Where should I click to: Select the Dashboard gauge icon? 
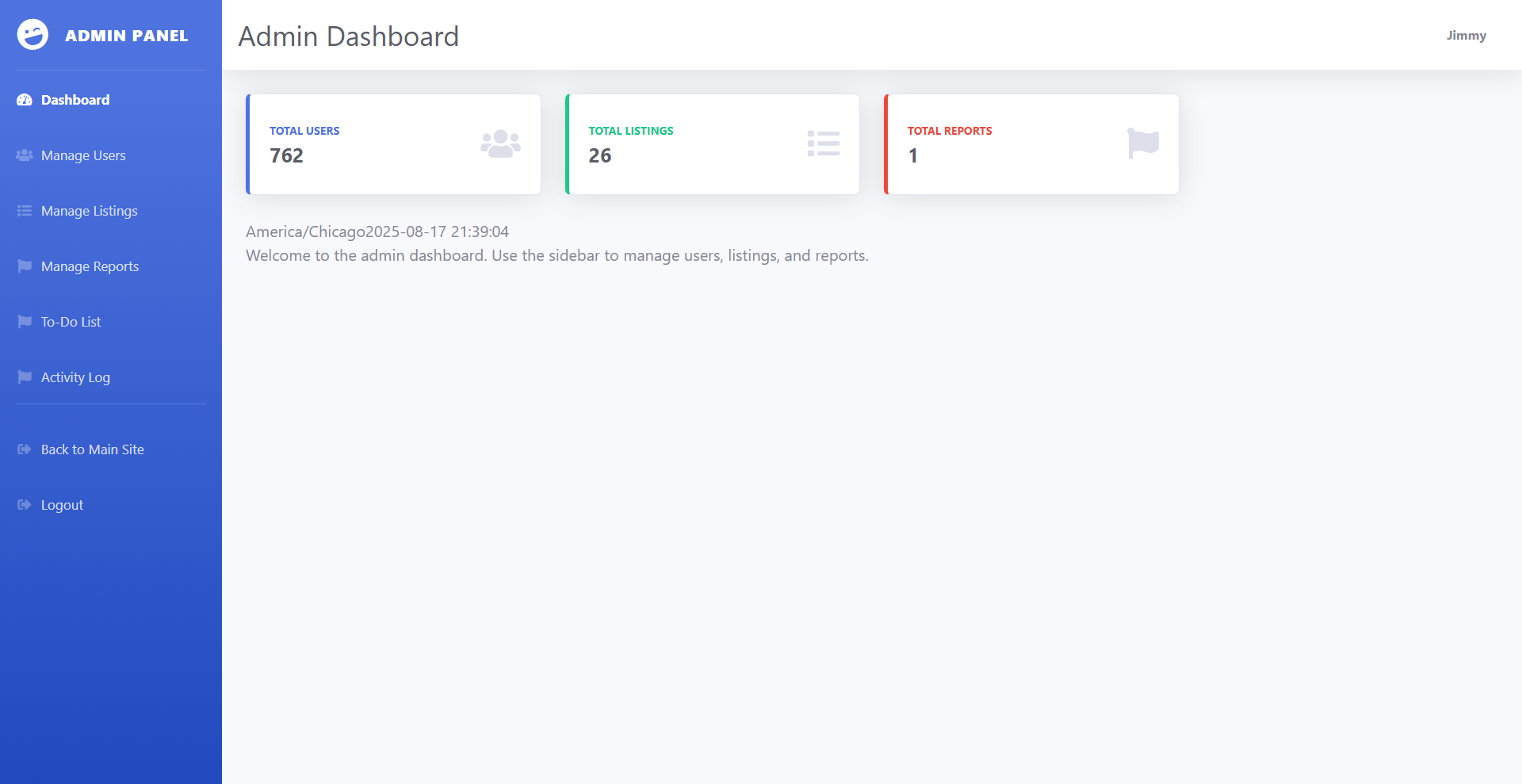point(23,99)
